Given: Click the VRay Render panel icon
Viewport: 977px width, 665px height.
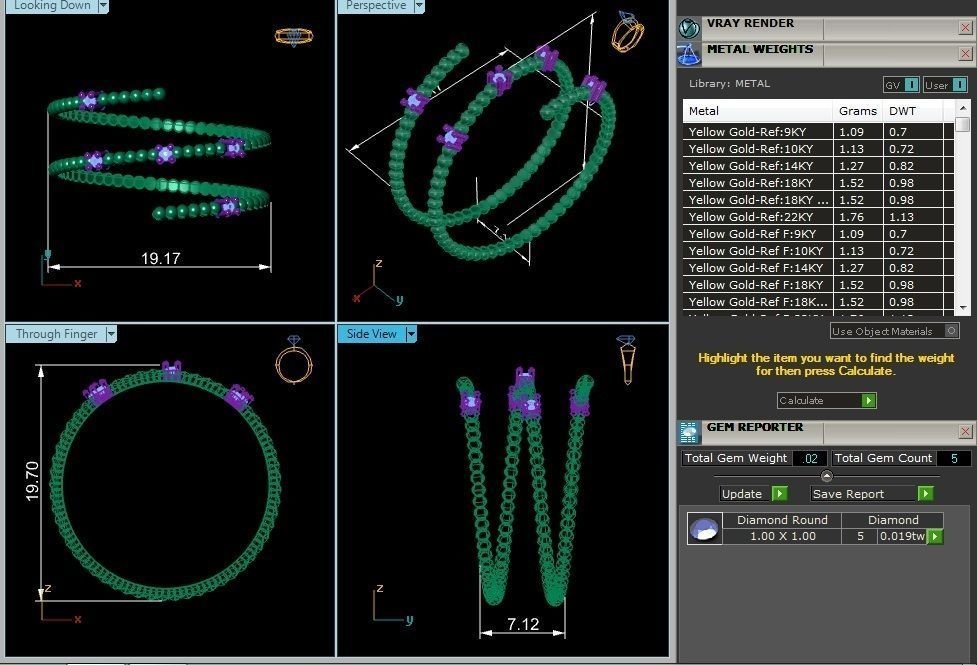Looking at the screenshot, I should tap(689, 28).
